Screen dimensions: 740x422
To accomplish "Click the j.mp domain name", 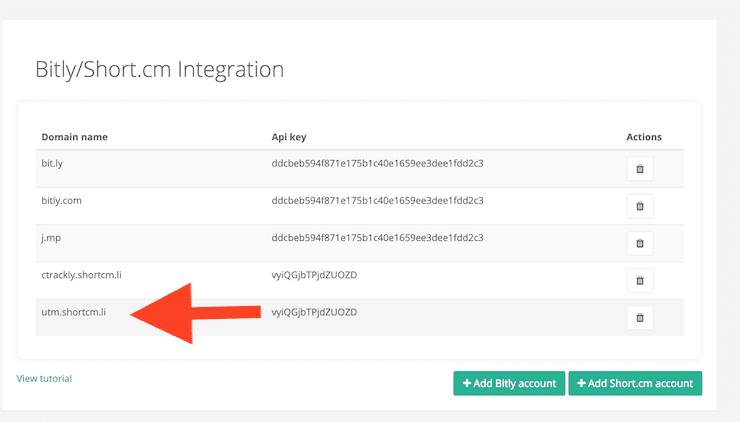I will 51,238.
